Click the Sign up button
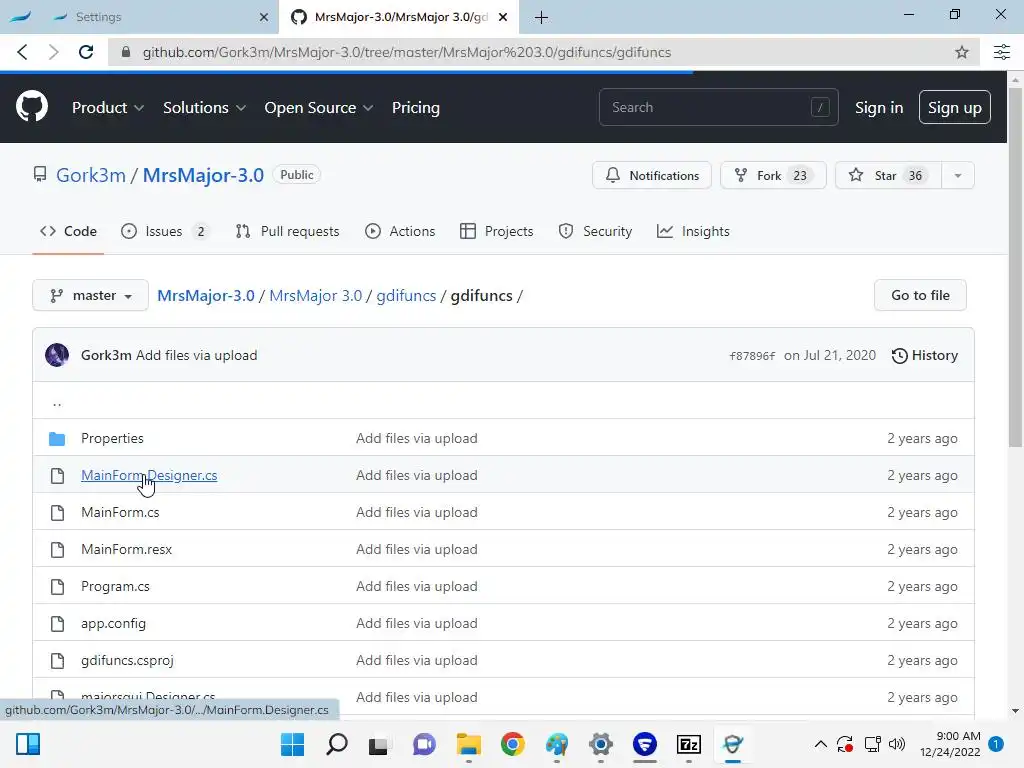Viewport: 1024px width, 768px height. click(954, 108)
